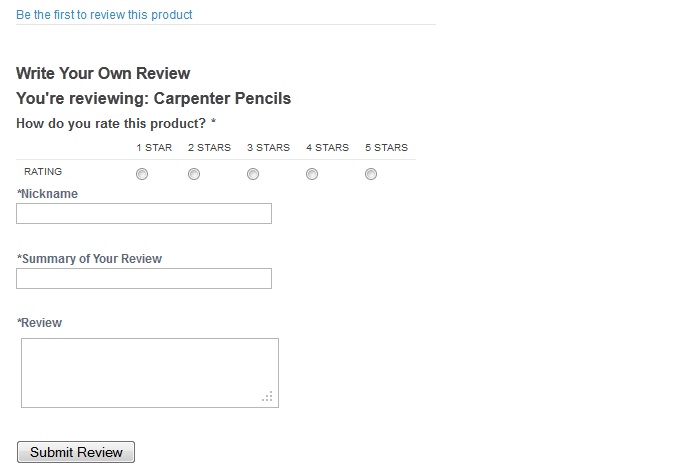This screenshot has height=468, width=690.
Task: Click the *Summary of Your Review label
Action: [89, 259]
